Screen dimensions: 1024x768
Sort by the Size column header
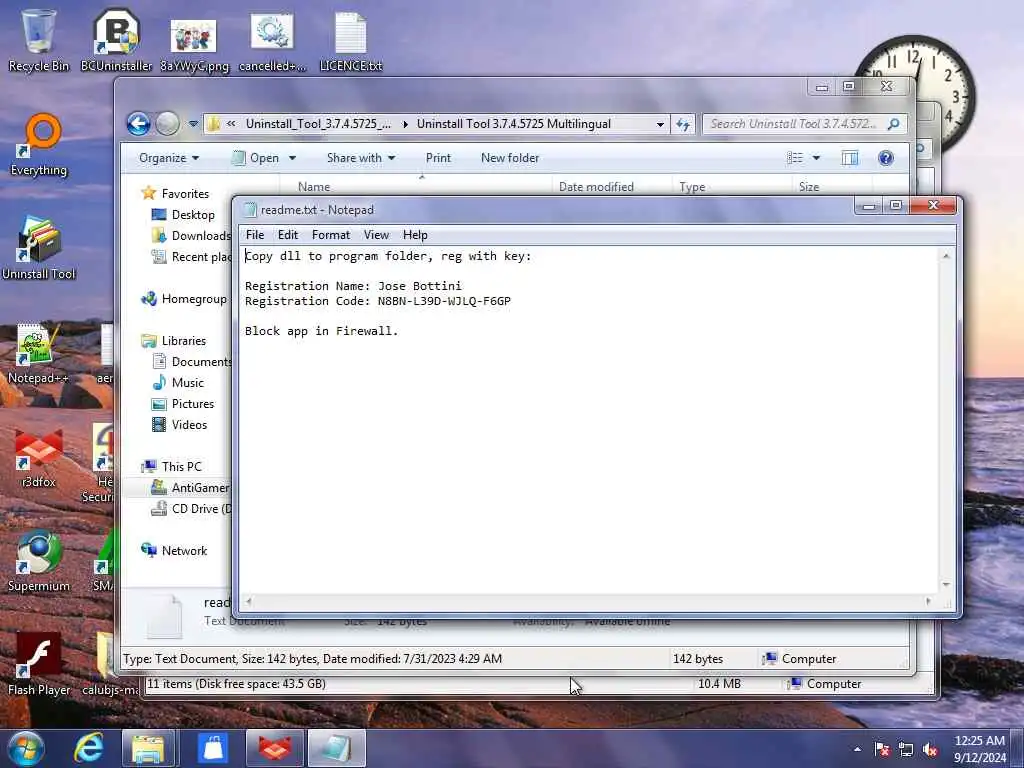click(832, 187)
